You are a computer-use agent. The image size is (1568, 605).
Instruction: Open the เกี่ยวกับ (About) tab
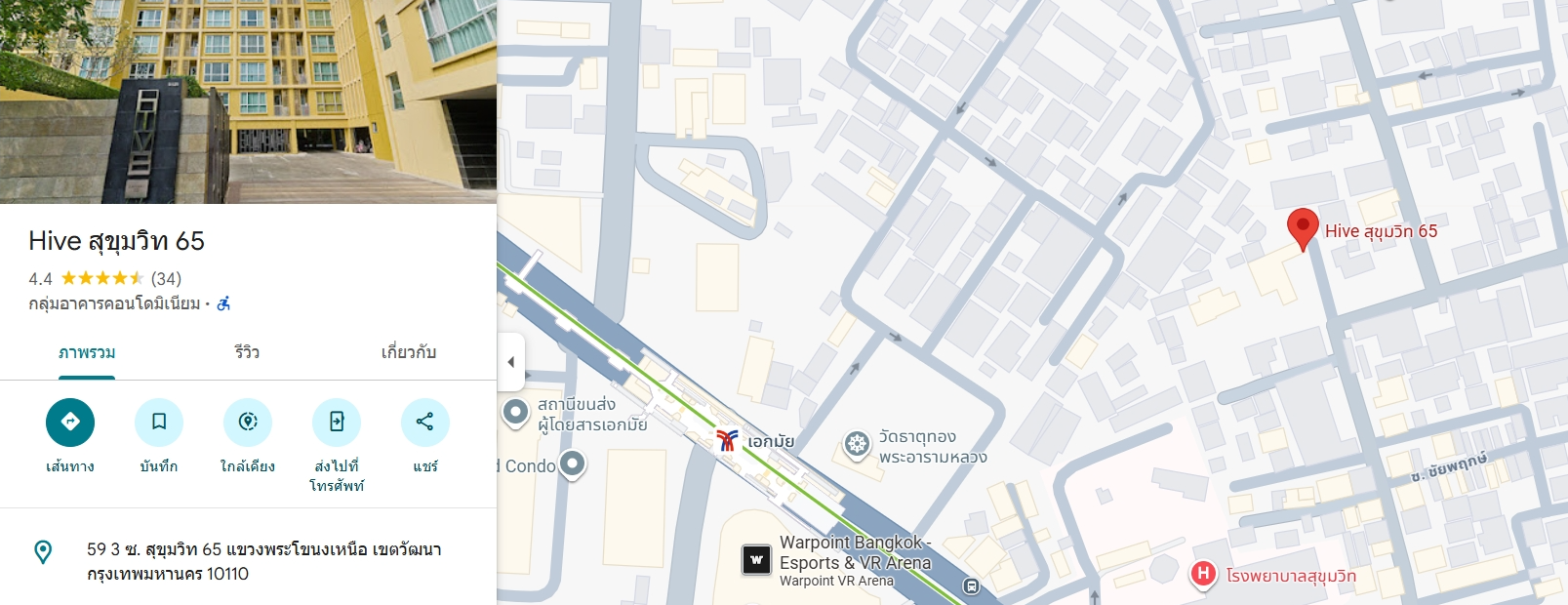pos(409,352)
